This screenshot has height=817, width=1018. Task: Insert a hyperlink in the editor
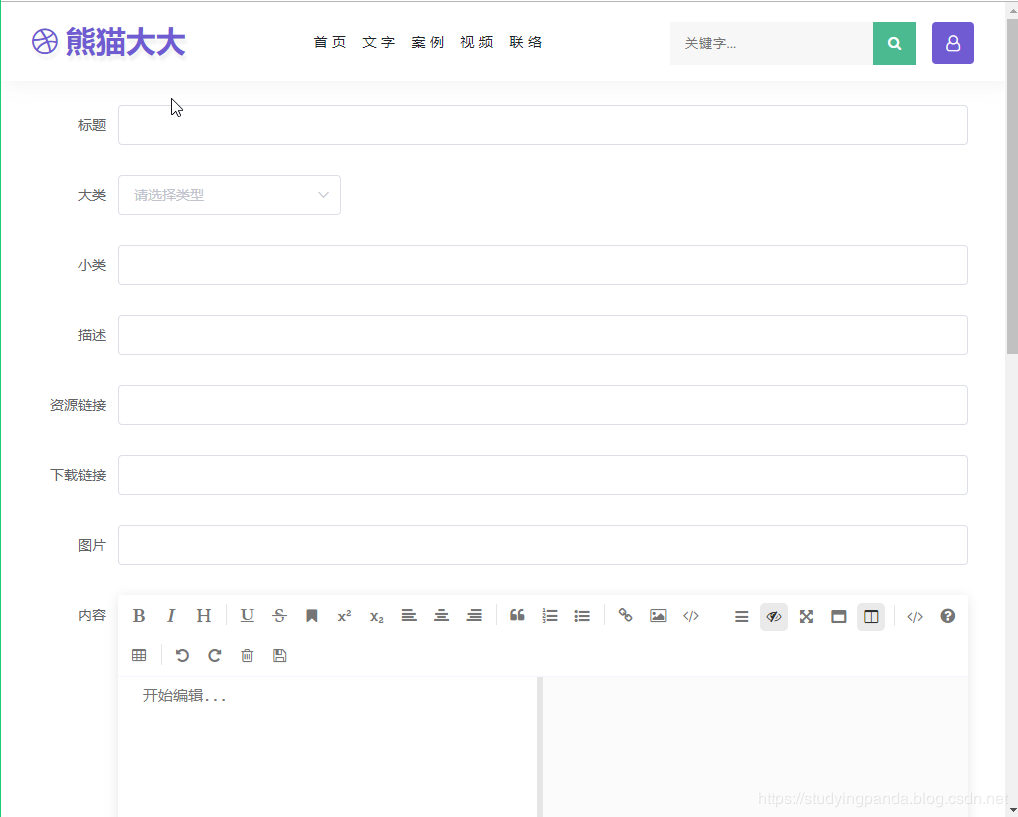626,615
